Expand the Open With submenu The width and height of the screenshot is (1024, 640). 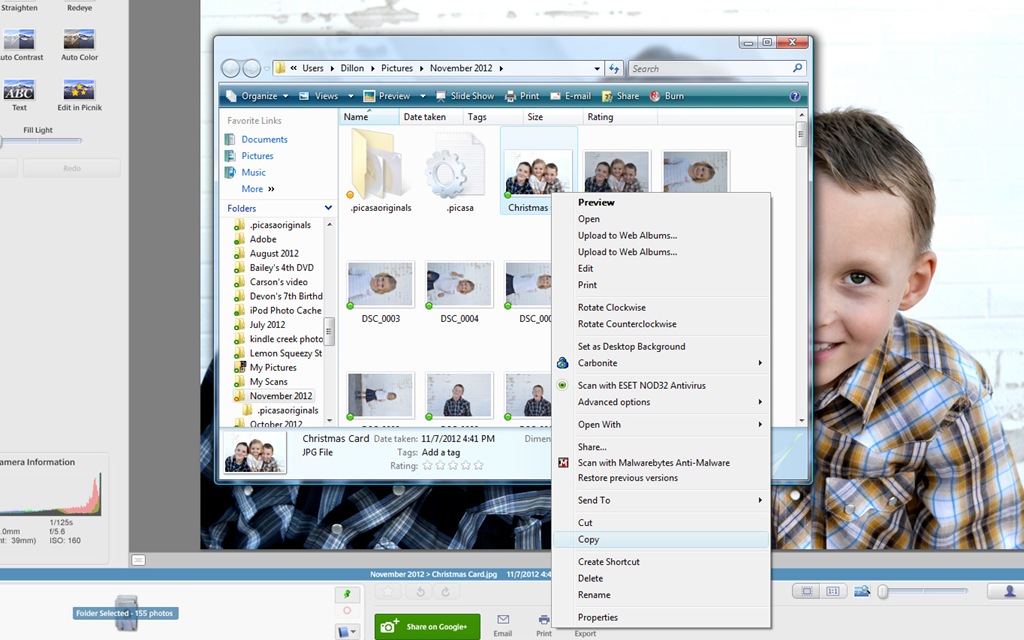coord(661,424)
